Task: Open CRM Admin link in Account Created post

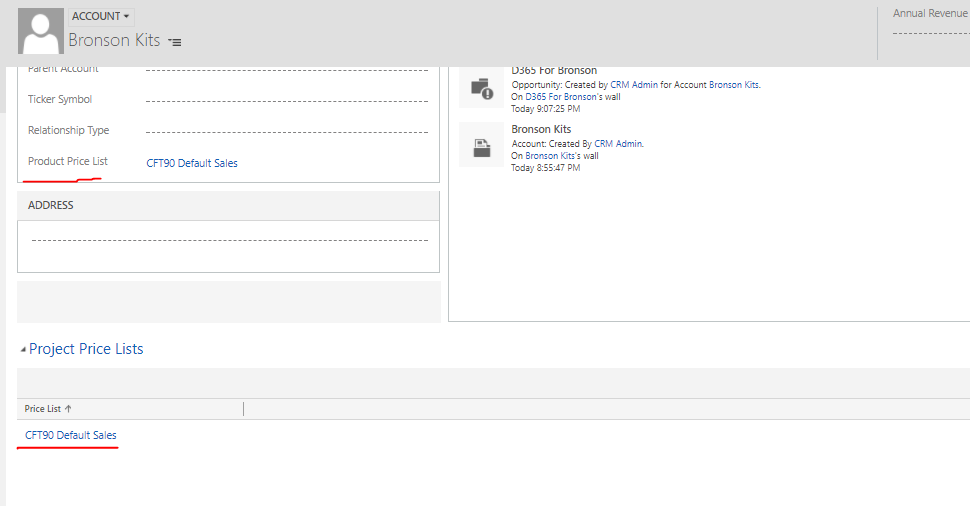Action: tap(618, 144)
